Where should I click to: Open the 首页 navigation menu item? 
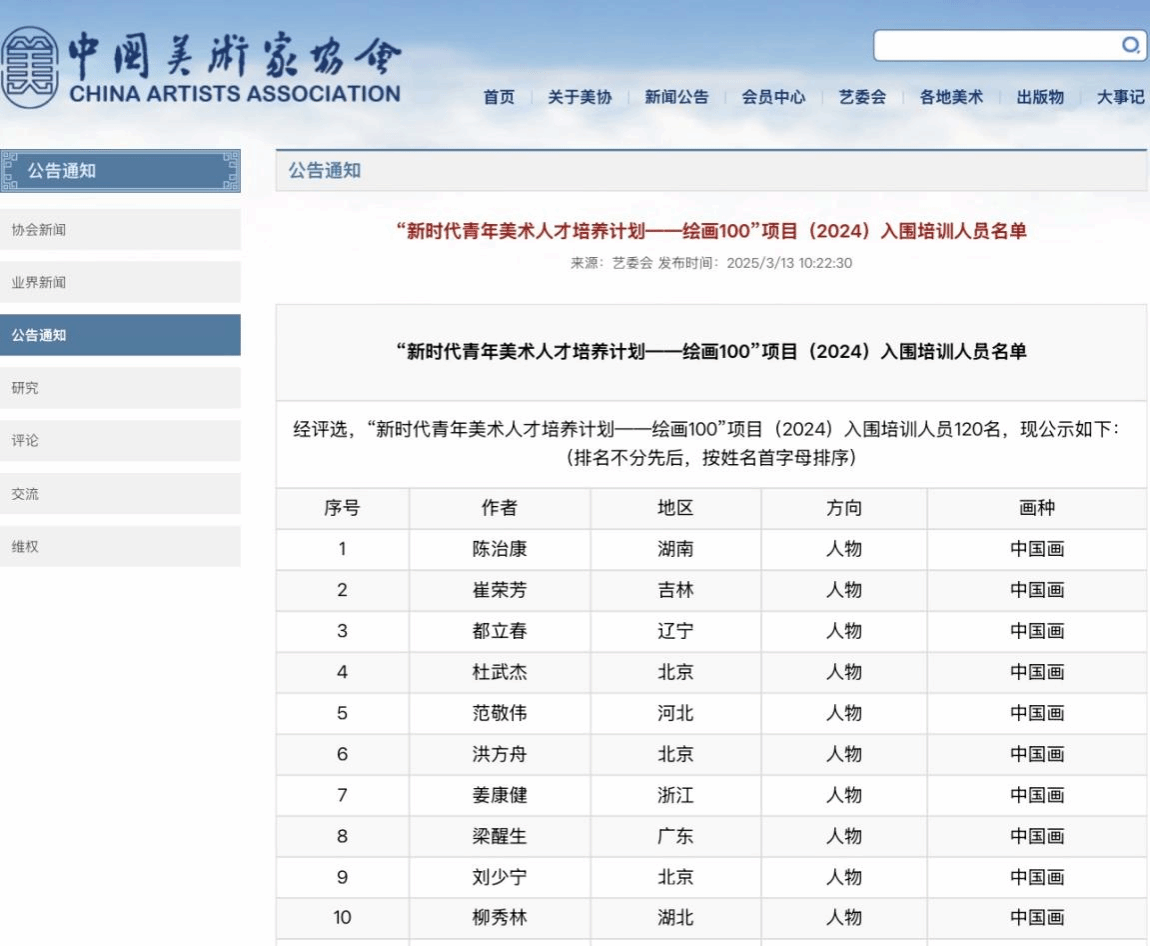(499, 97)
